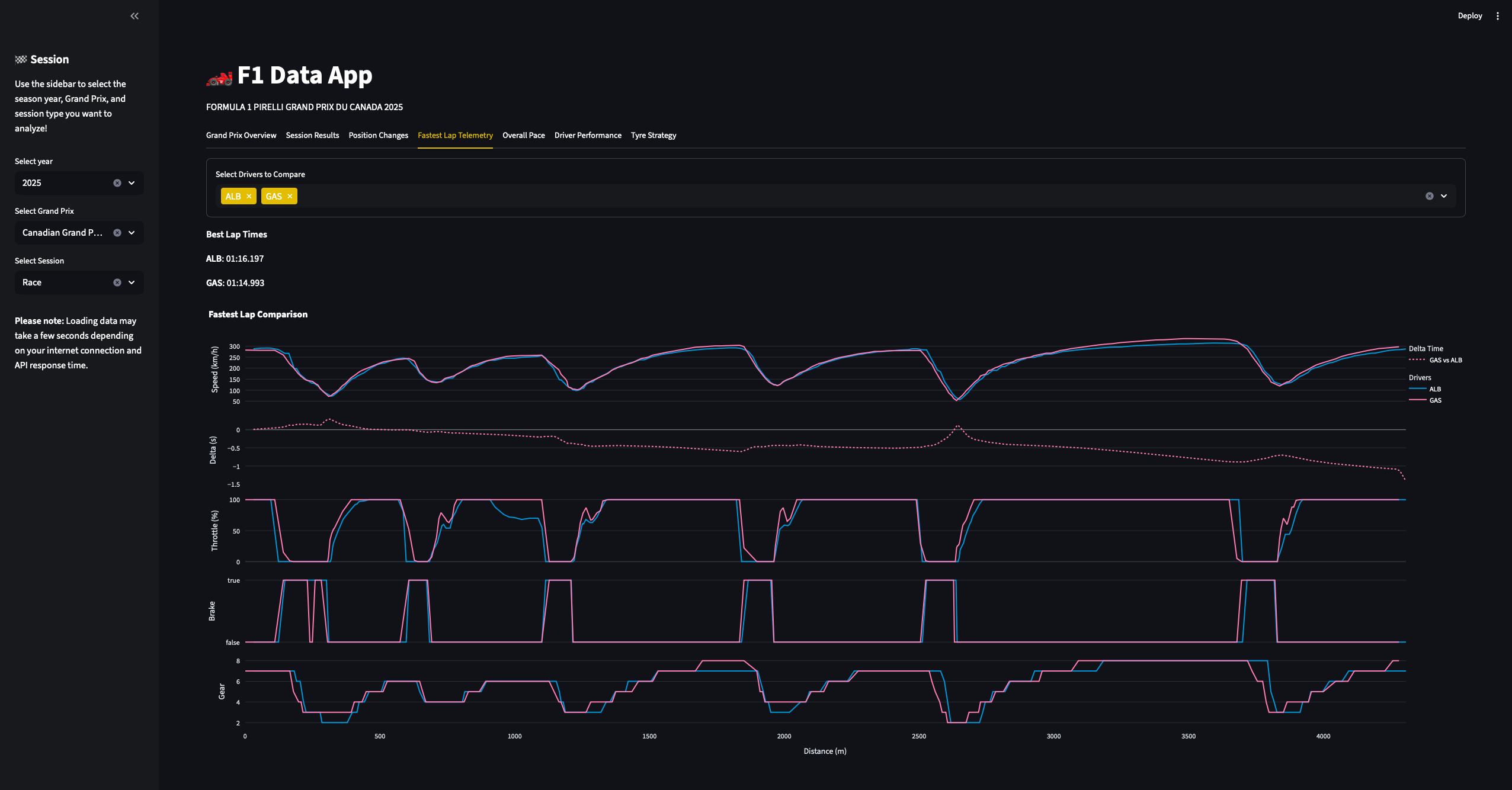The image size is (1512, 790).
Task: Expand the driver comparison dropdown
Action: coord(1444,196)
